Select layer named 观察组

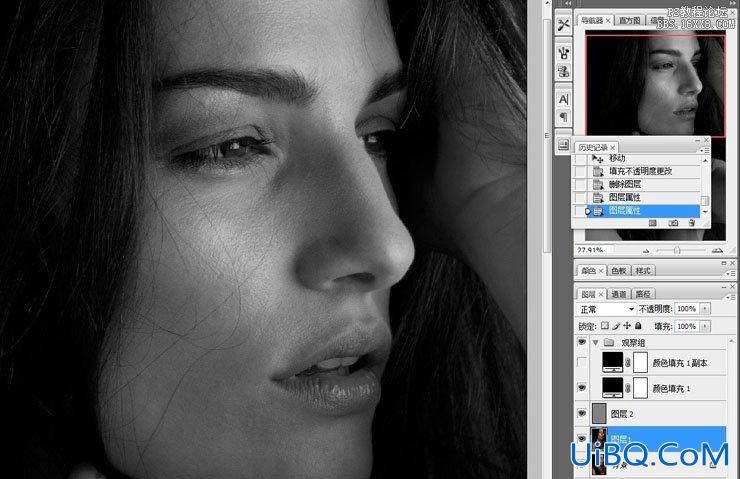click(633, 343)
